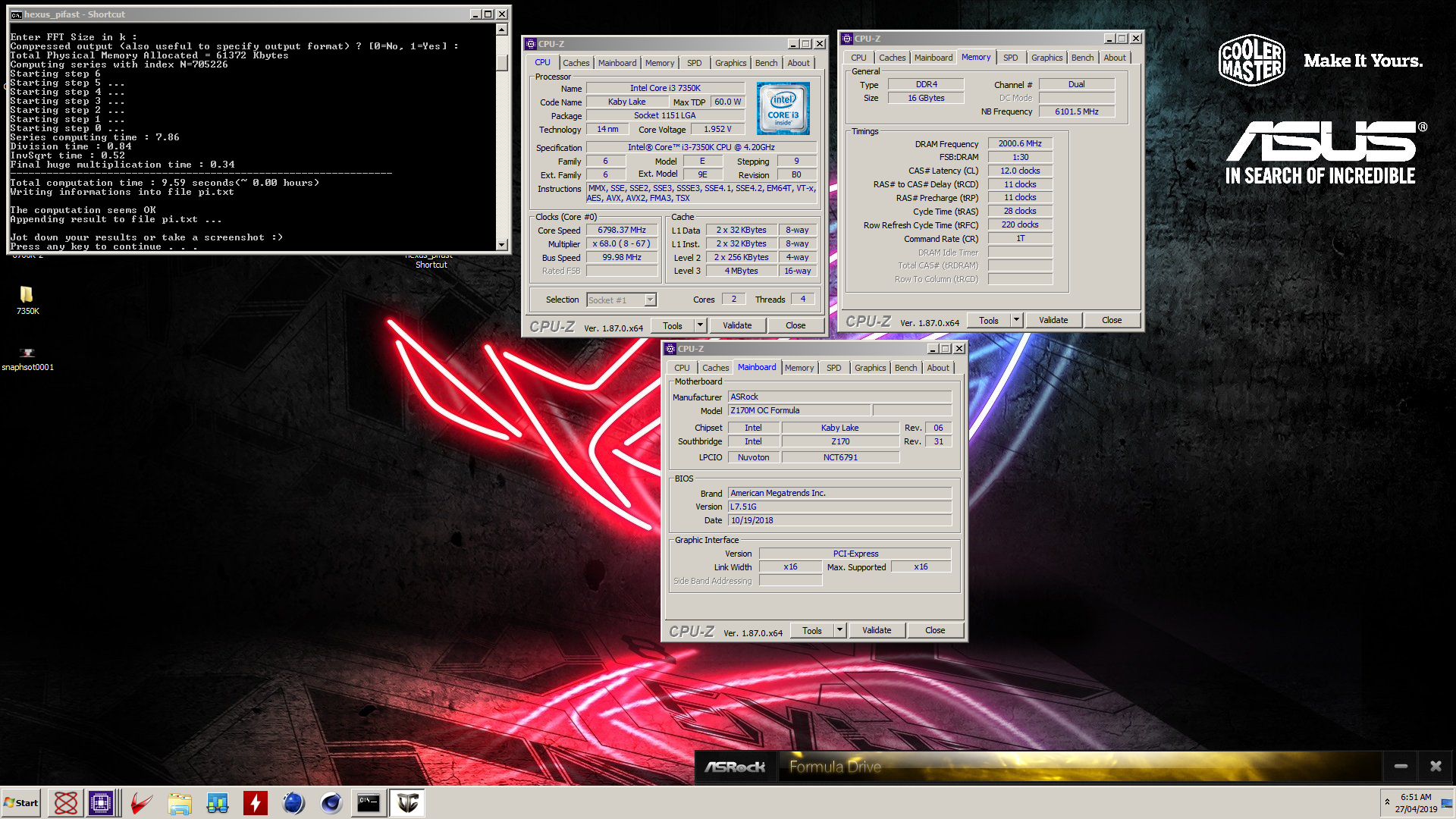Open the Graphics tab in CPU window
Screen dimensions: 1456x819
[731, 63]
